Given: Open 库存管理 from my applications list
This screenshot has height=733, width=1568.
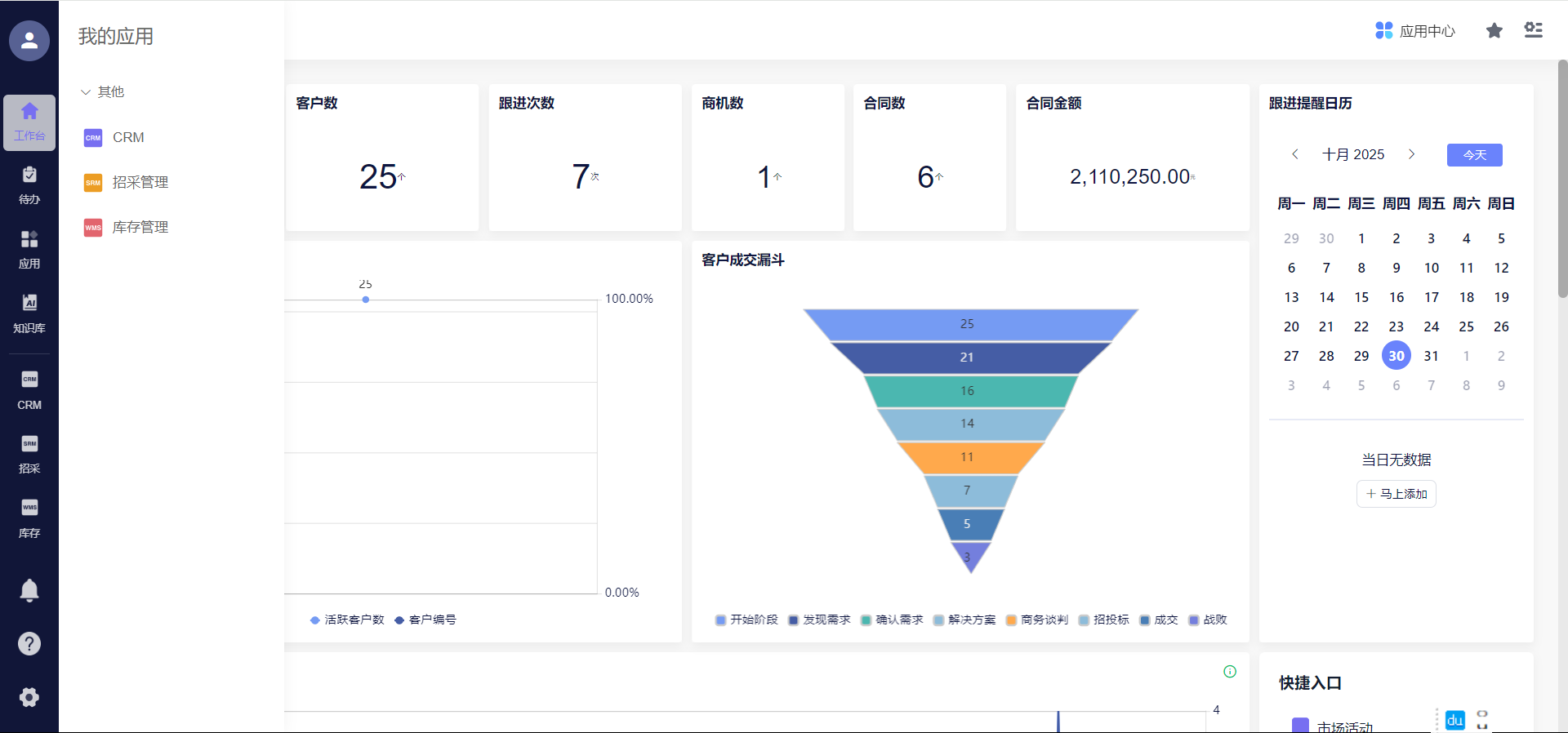Looking at the screenshot, I should coord(140,227).
